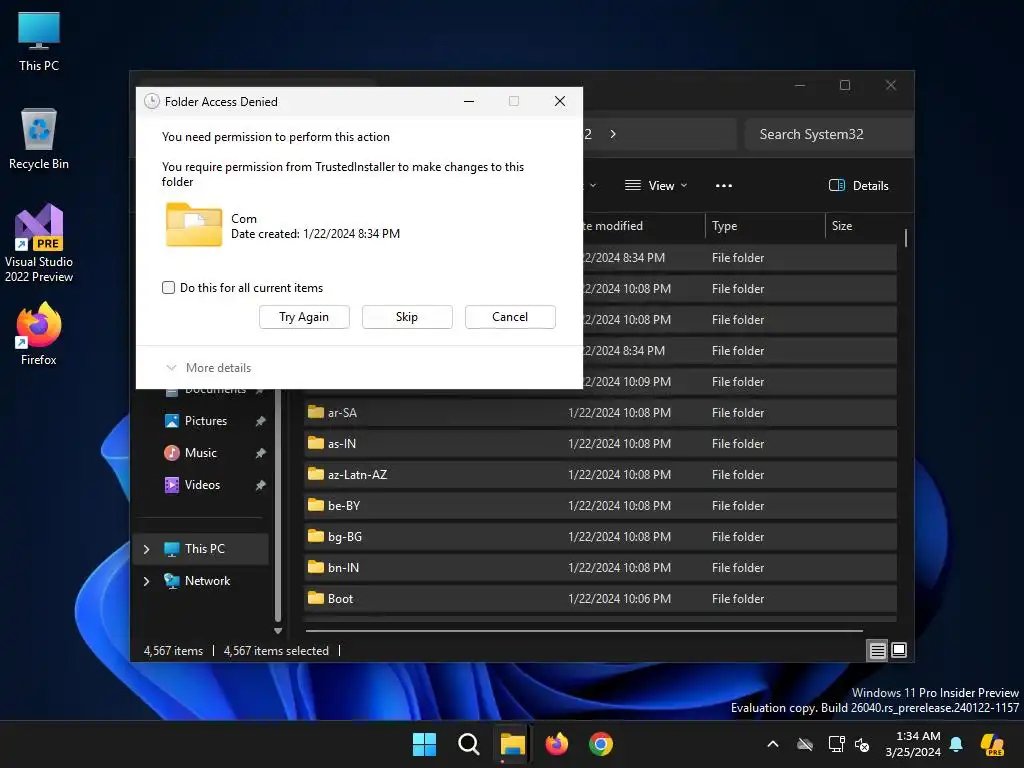Select the as-IN folder
The image size is (1024, 768).
point(600,443)
